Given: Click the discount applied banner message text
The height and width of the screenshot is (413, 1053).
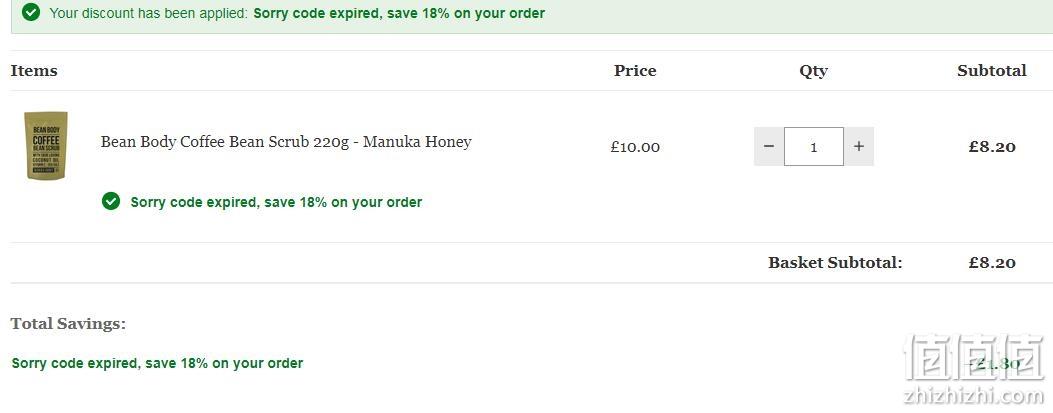Looking at the screenshot, I should click(x=297, y=13).
